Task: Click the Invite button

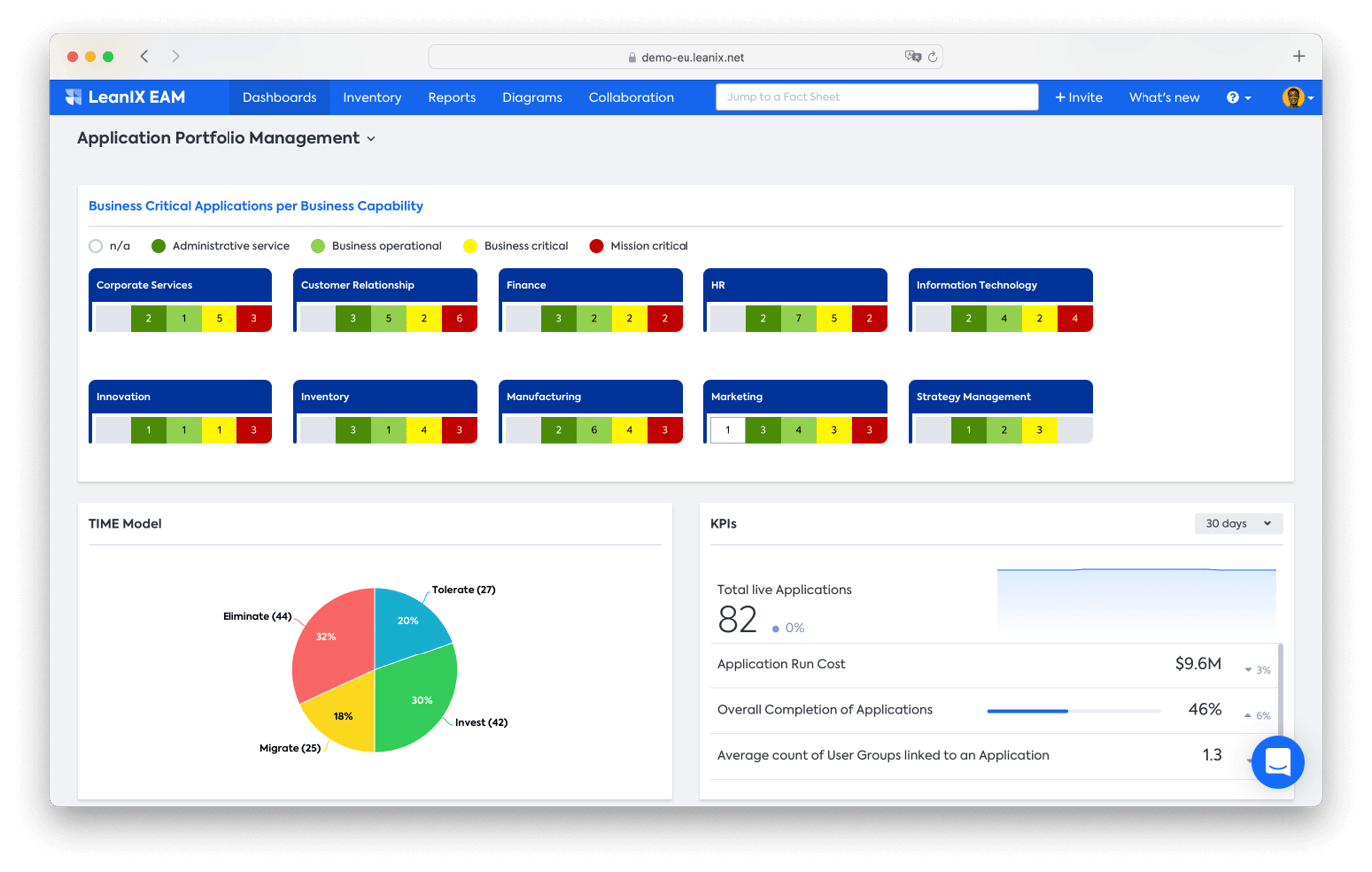Action: pos(1079,97)
